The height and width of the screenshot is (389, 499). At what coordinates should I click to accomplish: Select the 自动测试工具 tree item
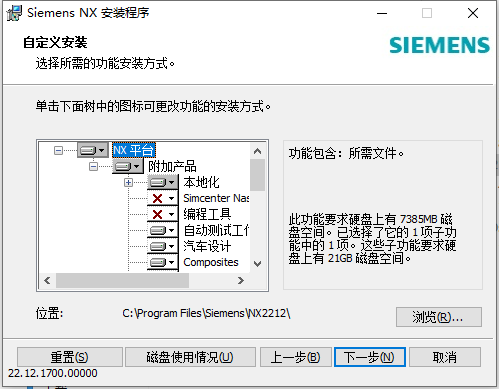point(216,230)
